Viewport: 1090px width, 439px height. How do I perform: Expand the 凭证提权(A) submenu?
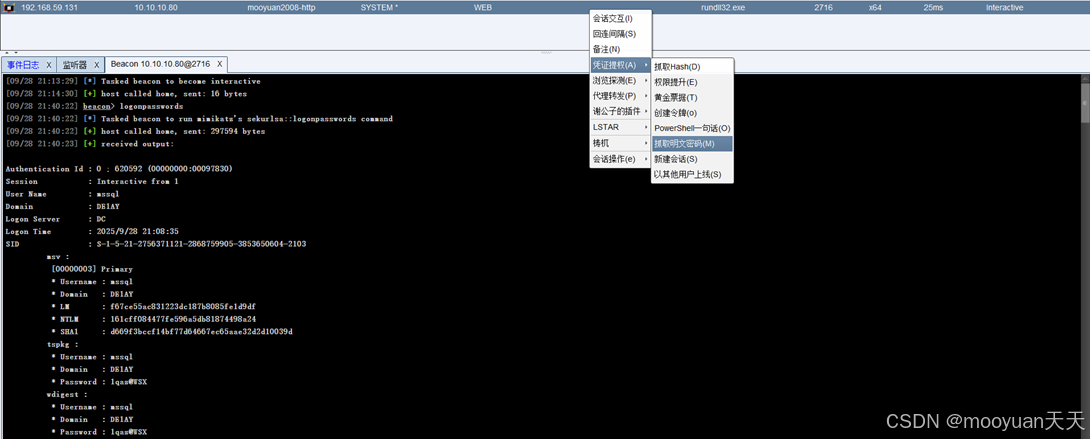tap(620, 65)
